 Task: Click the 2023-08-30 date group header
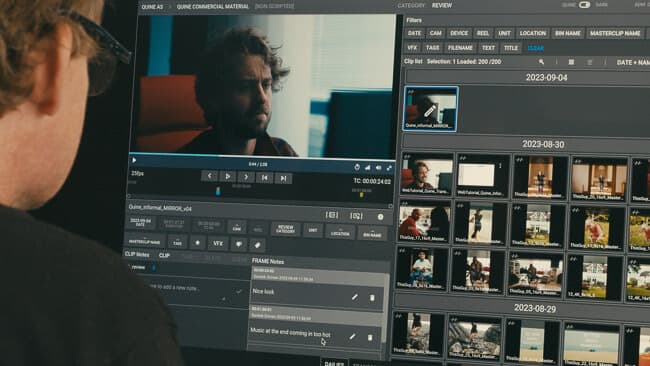point(527,144)
